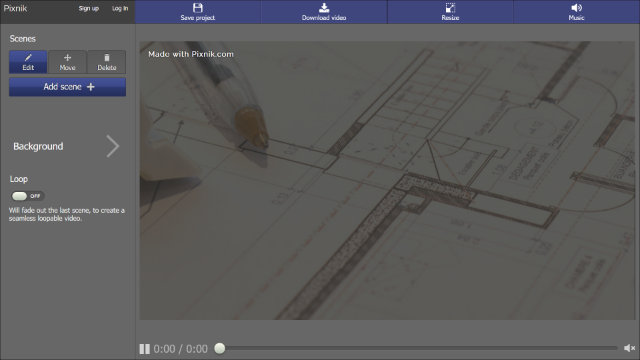Click the middle of the playback progress bar
The image size is (640, 360).
418,348
